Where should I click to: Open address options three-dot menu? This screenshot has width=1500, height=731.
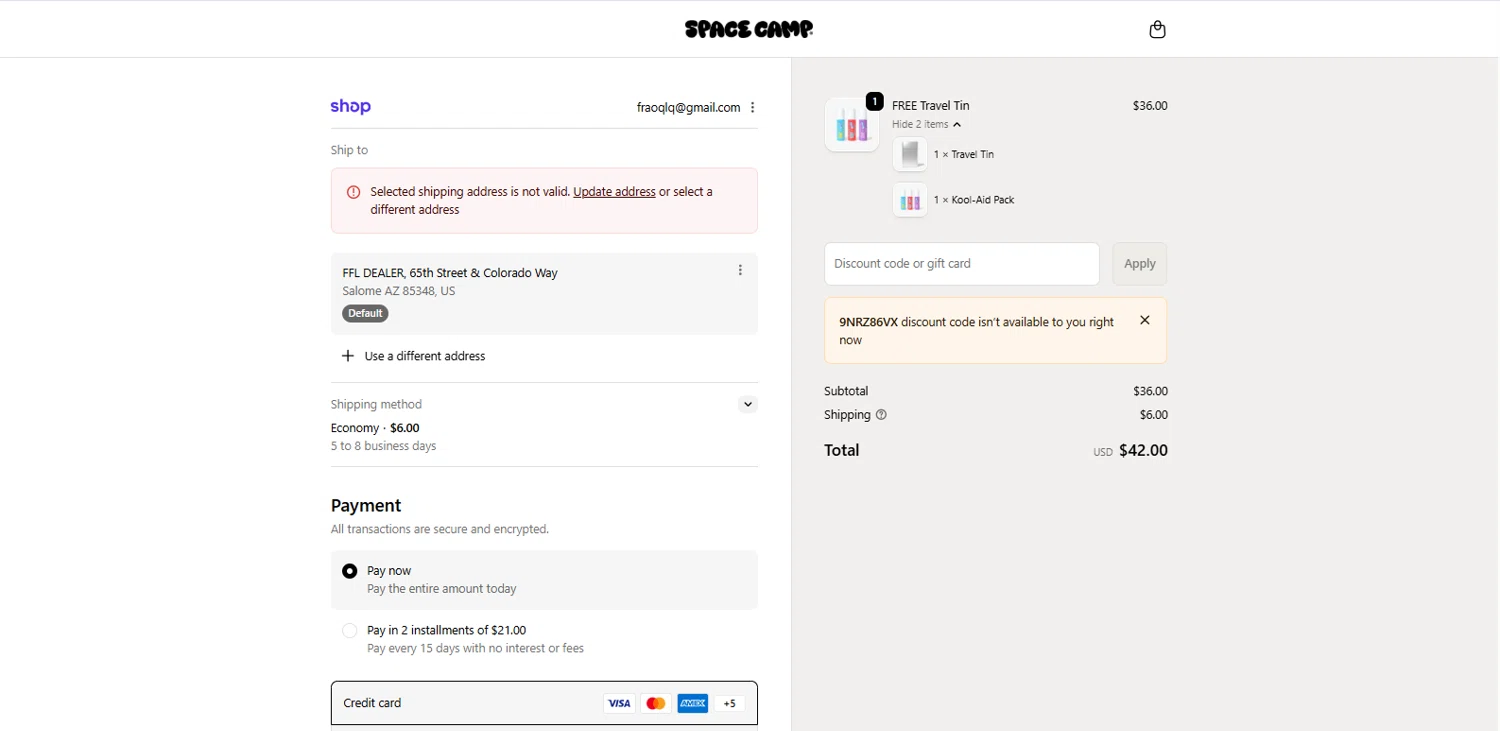(740, 270)
